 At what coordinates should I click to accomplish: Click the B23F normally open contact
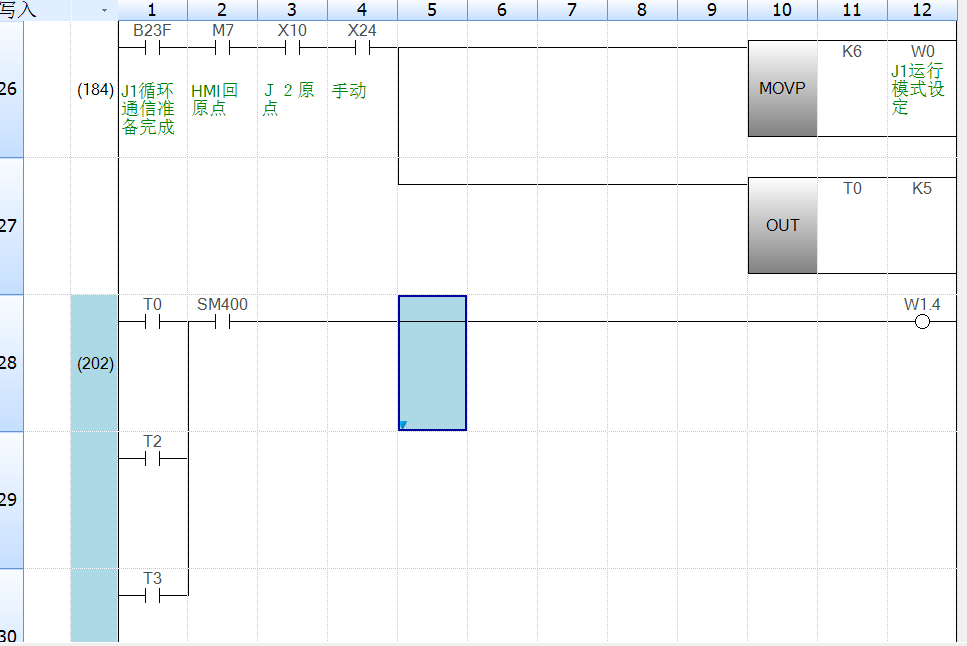point(152,47)
